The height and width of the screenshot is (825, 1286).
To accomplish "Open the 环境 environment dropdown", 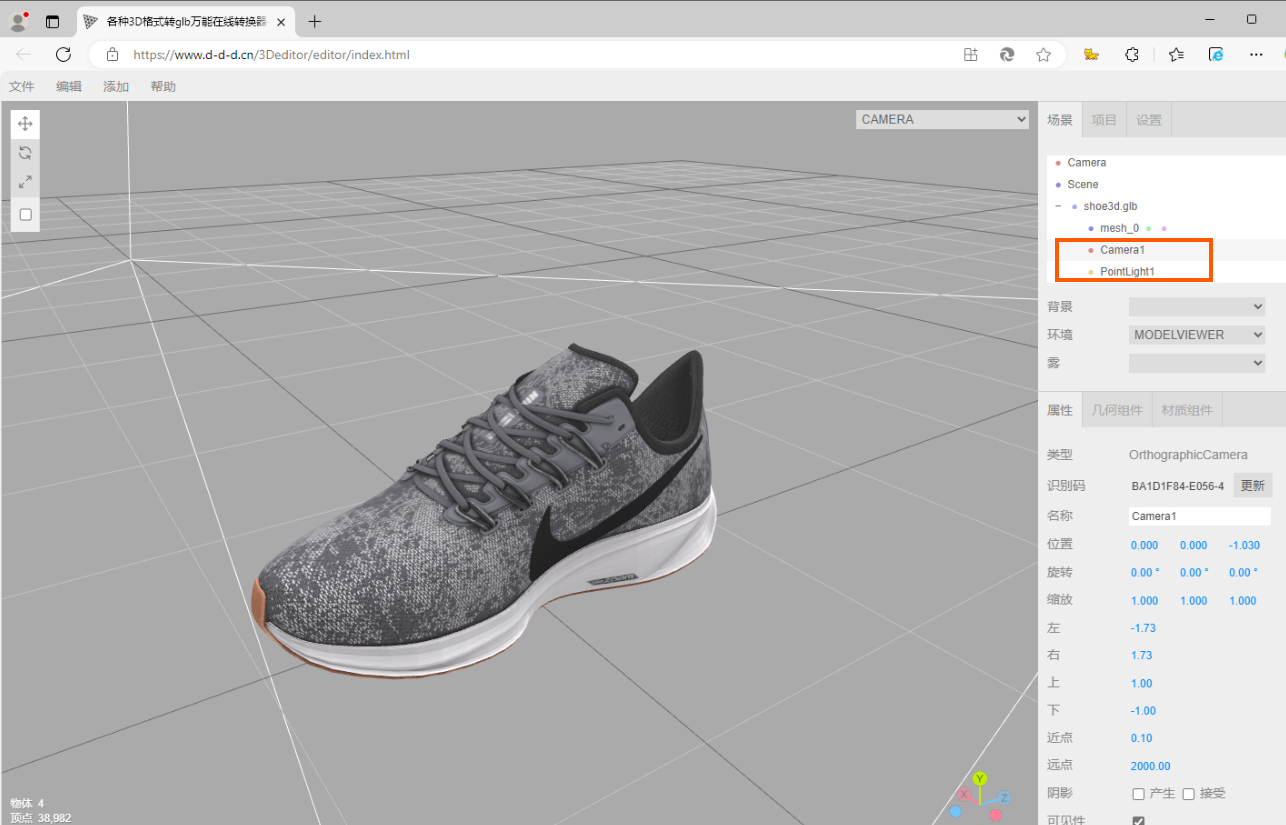I will click(1197, 335).
